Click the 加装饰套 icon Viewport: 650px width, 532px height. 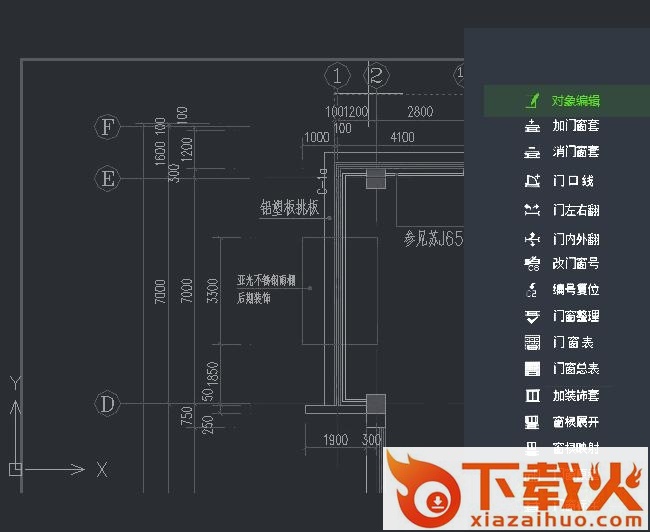coord(532,396)
